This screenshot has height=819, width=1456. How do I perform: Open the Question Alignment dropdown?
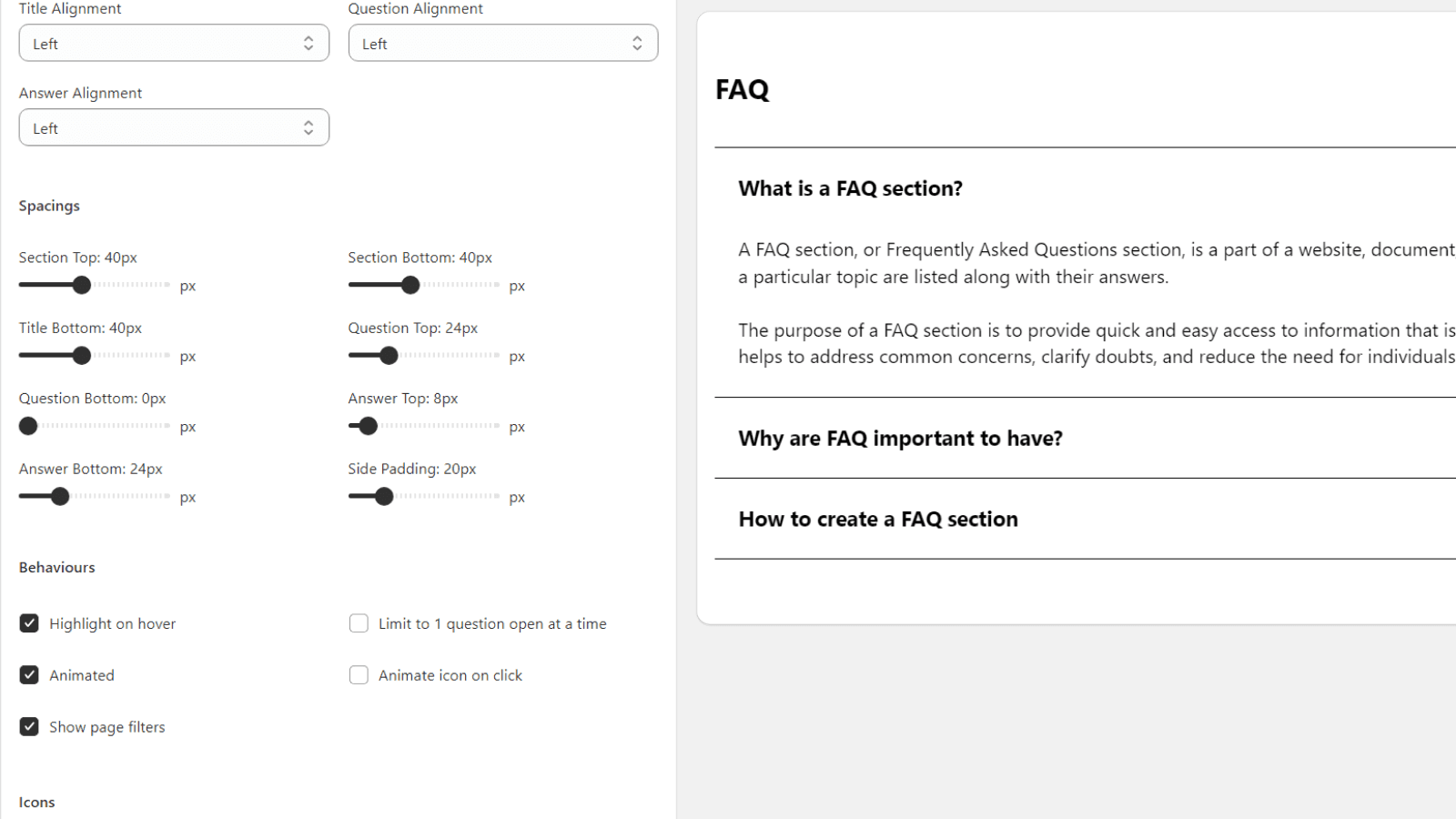click(x=502, y=43)
